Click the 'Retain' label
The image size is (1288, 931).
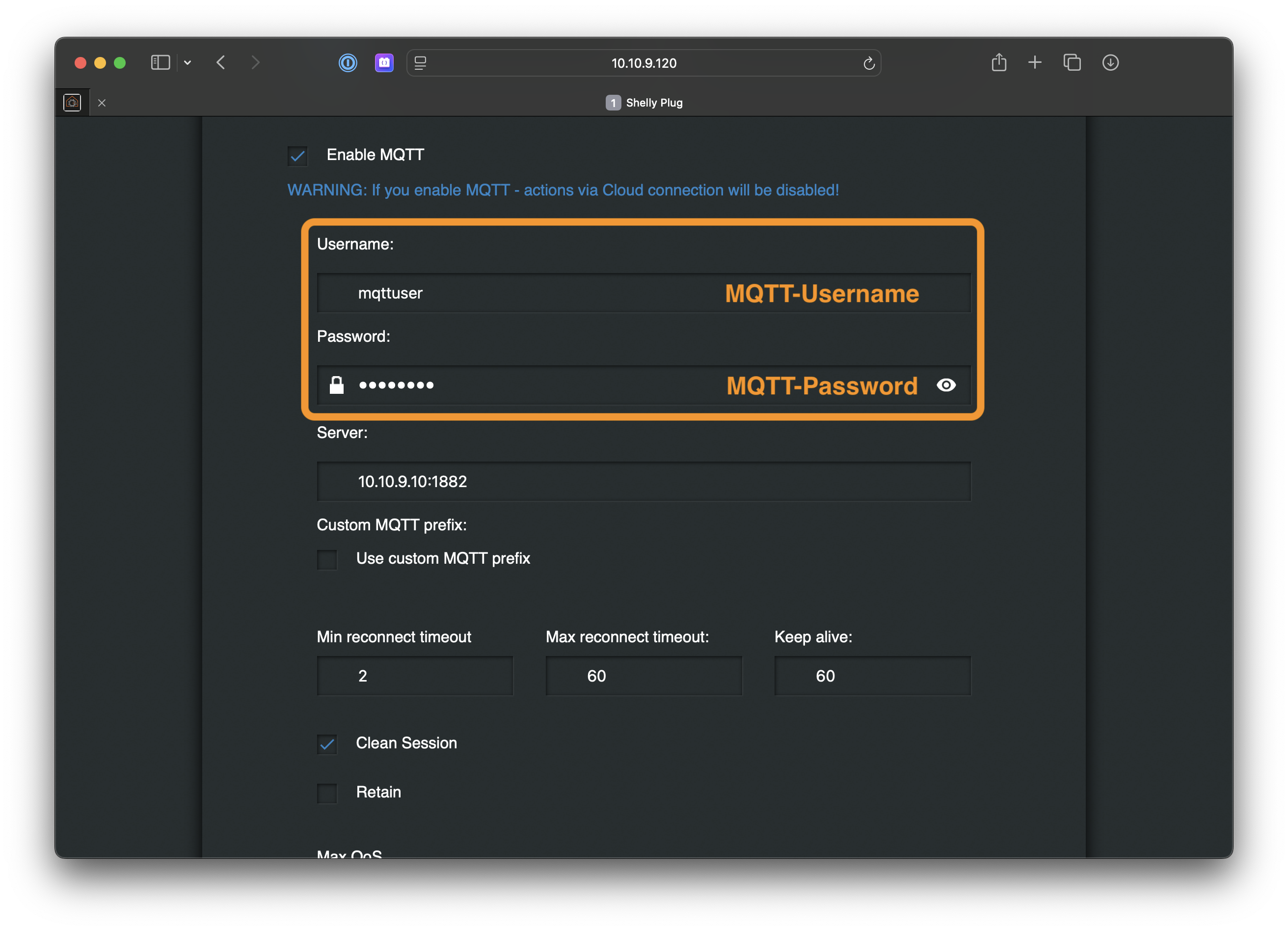coord(378,792)
